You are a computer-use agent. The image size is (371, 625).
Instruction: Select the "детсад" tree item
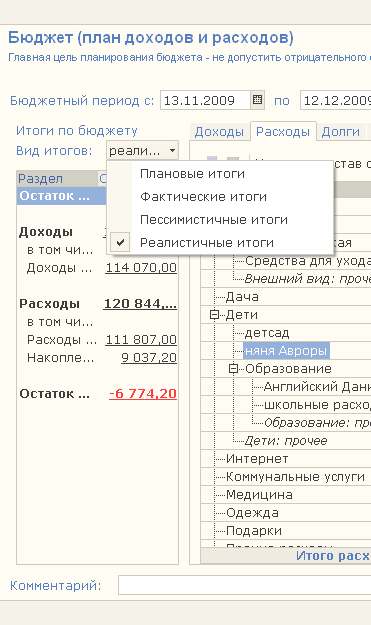[267, 333]
